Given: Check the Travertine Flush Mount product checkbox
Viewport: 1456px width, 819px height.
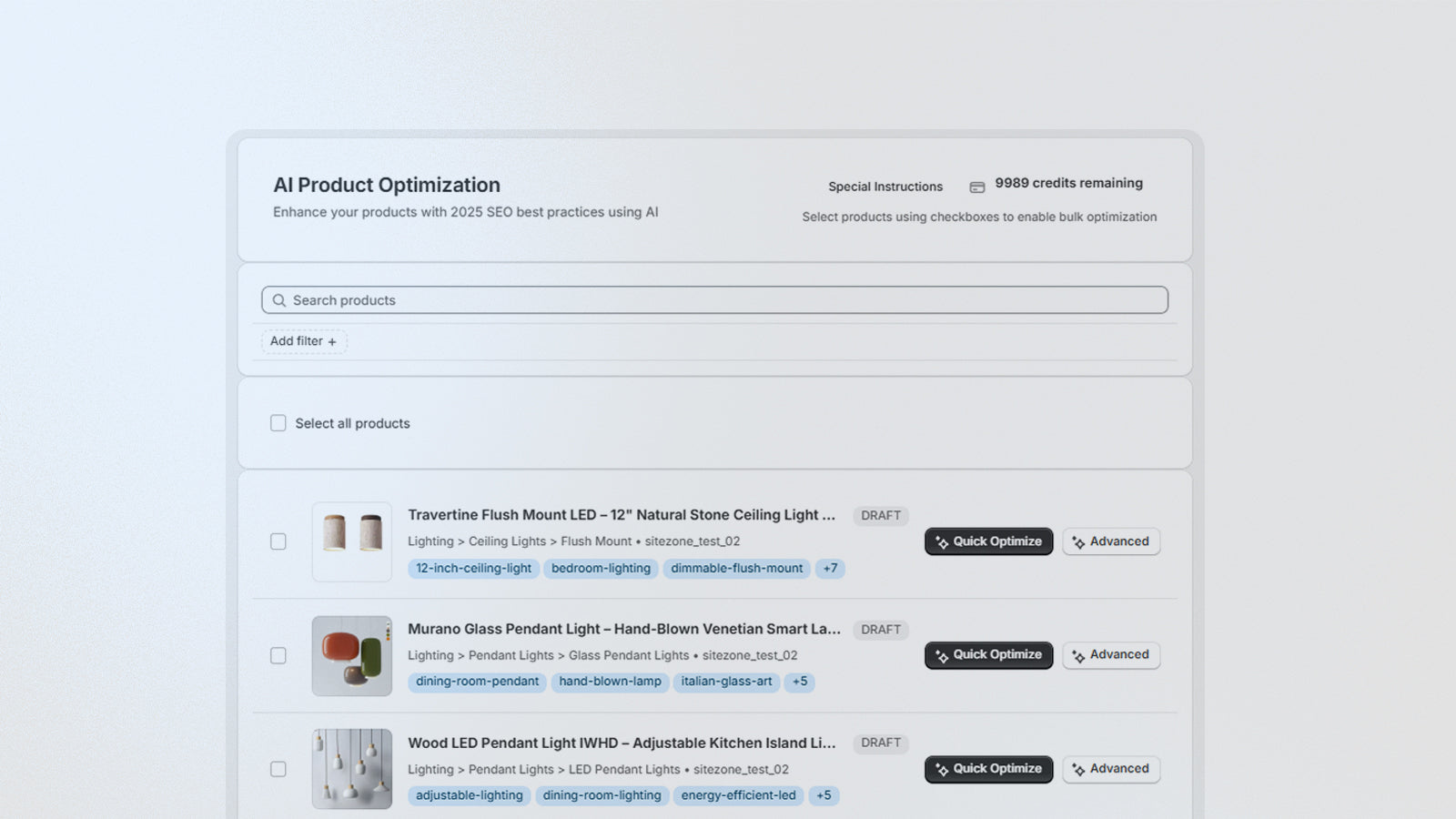Looking at the screenshot, I should point(278,541).
